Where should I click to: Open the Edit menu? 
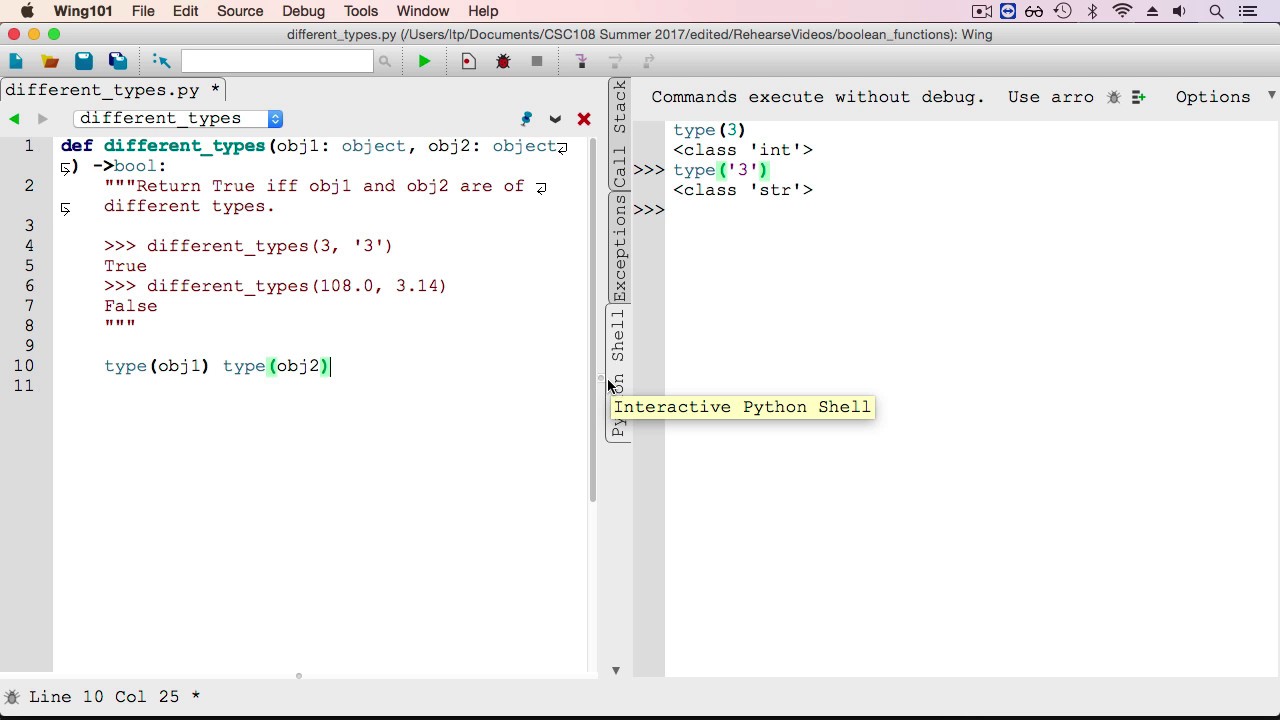tap(185, 11)
